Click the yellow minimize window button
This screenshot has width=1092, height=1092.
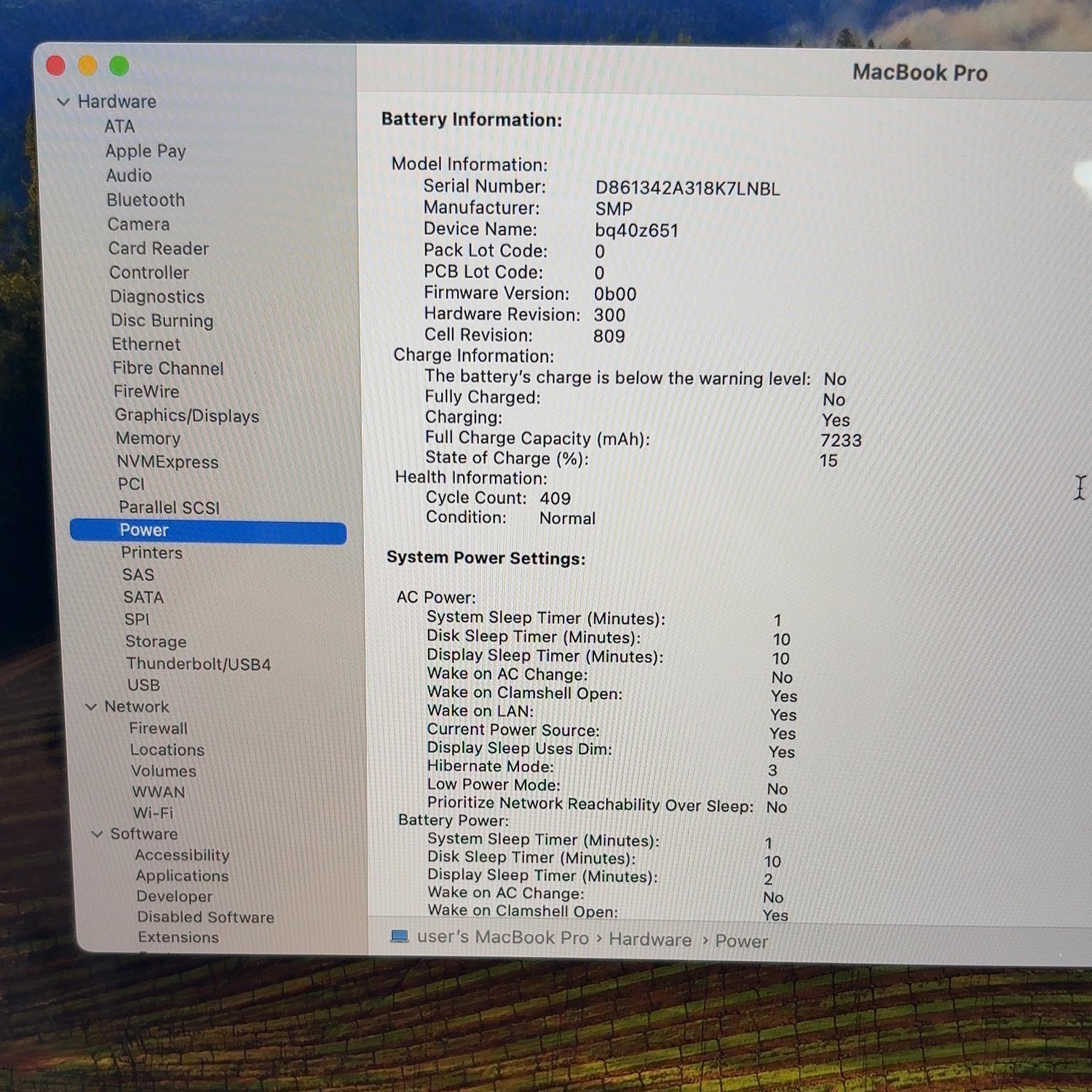point(87,66)
